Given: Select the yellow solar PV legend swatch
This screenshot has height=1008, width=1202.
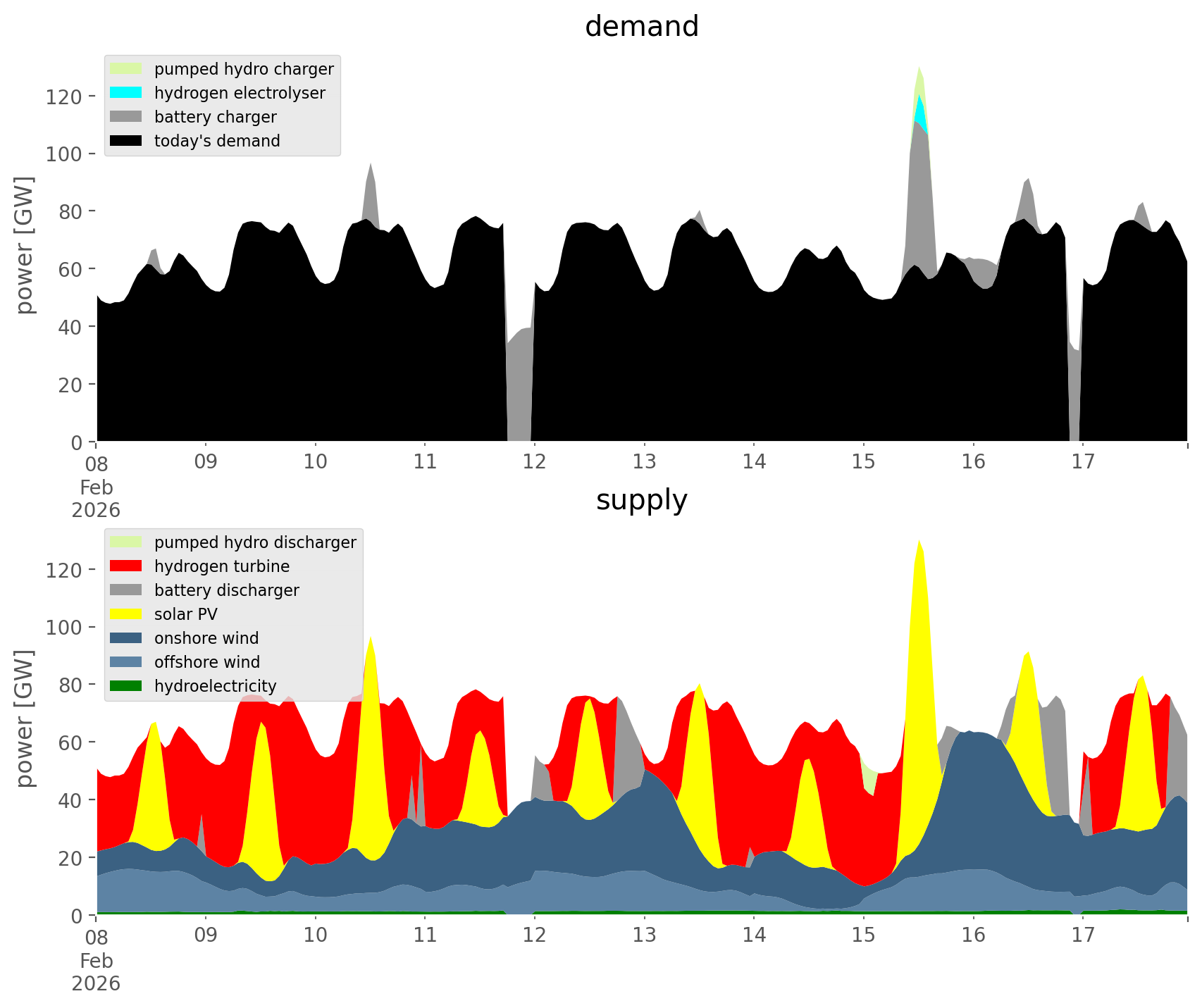Looking at the screenshot, I should (126, 614).
